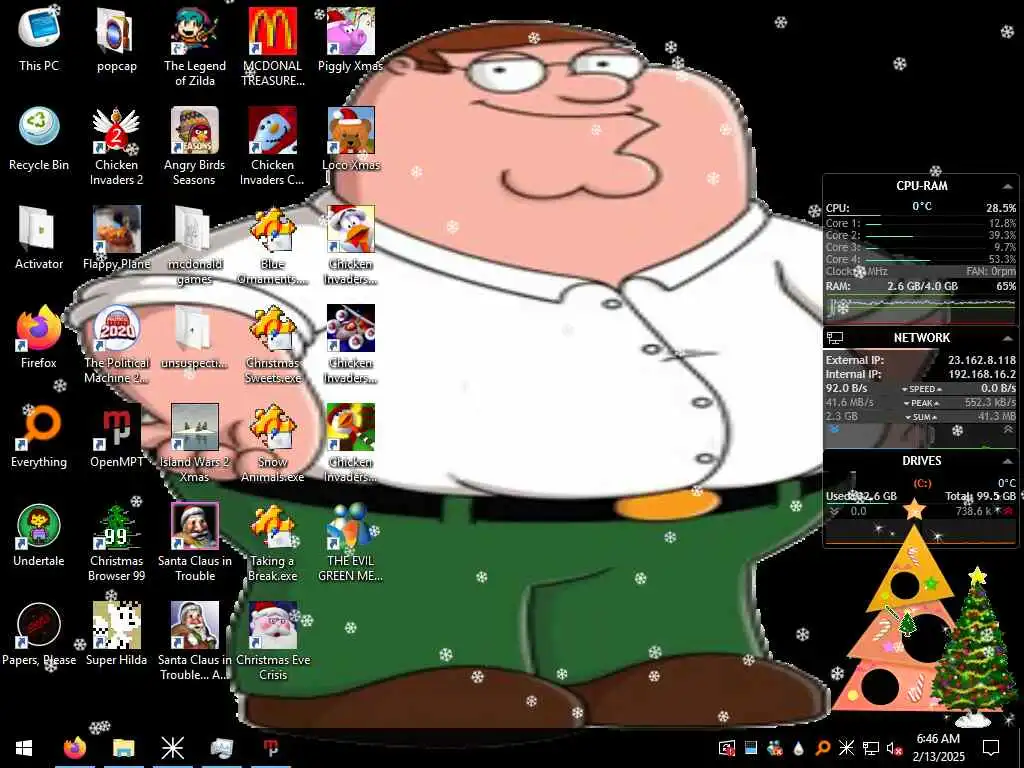This screenshot has width=1024, height=768.
Task: Click the CPU-RAM usage history graph
Action: coord(921,310)
